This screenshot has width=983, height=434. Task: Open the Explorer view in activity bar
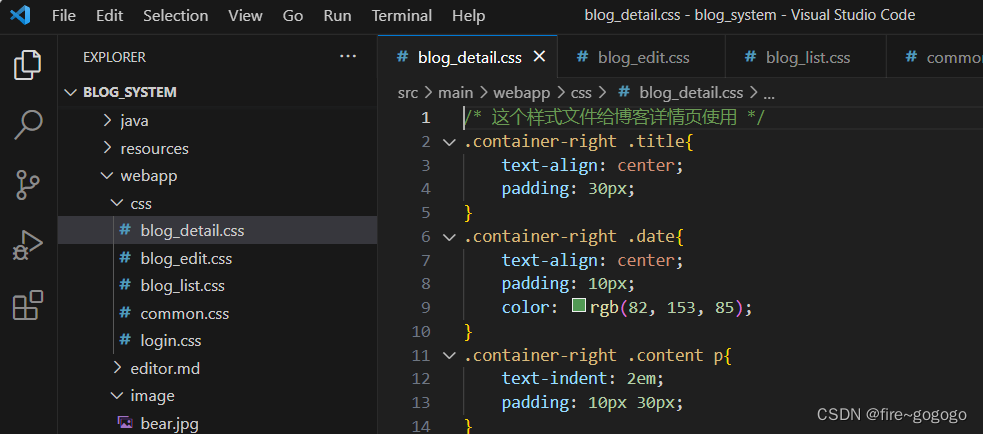coord(28,65)
